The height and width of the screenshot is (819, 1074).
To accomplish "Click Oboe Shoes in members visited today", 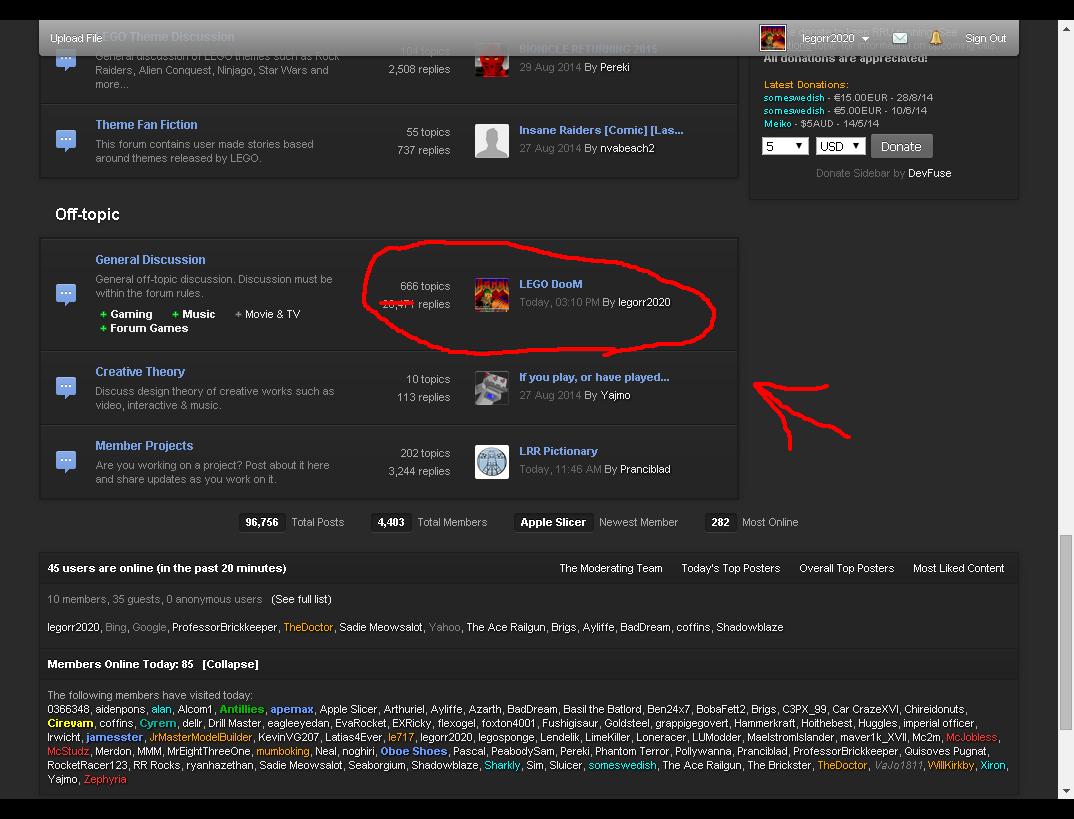I will [x=414, y=751].
